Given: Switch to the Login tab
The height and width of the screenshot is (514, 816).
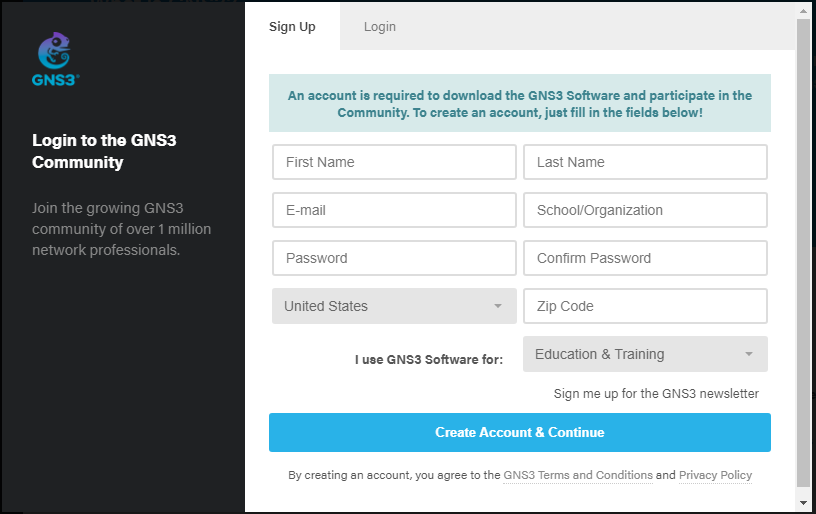Looking at the screenshot, I should click(x=379, y=27).
